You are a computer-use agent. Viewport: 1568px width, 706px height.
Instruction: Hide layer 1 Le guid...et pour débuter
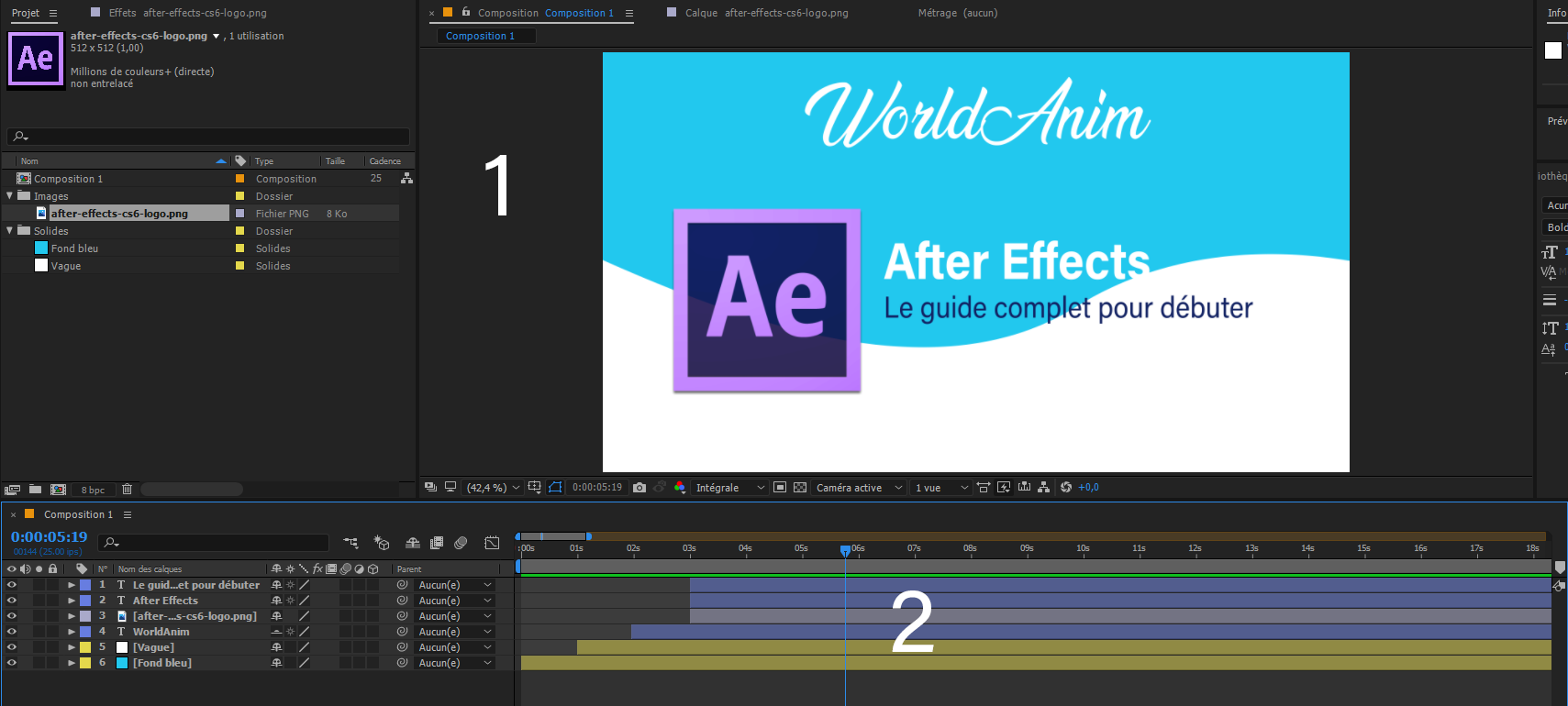(12, 585)
